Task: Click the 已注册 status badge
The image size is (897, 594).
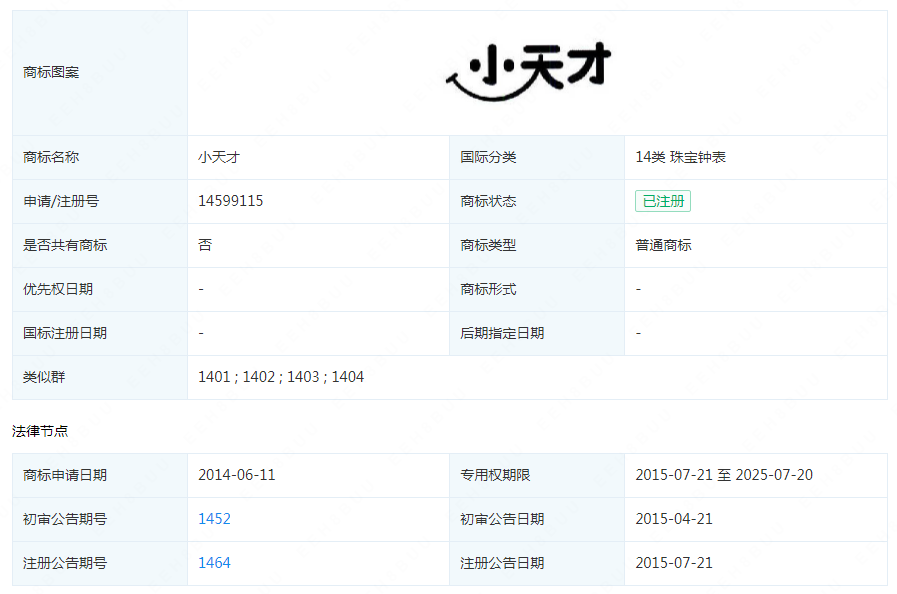Action: click(x=662, y=201)
